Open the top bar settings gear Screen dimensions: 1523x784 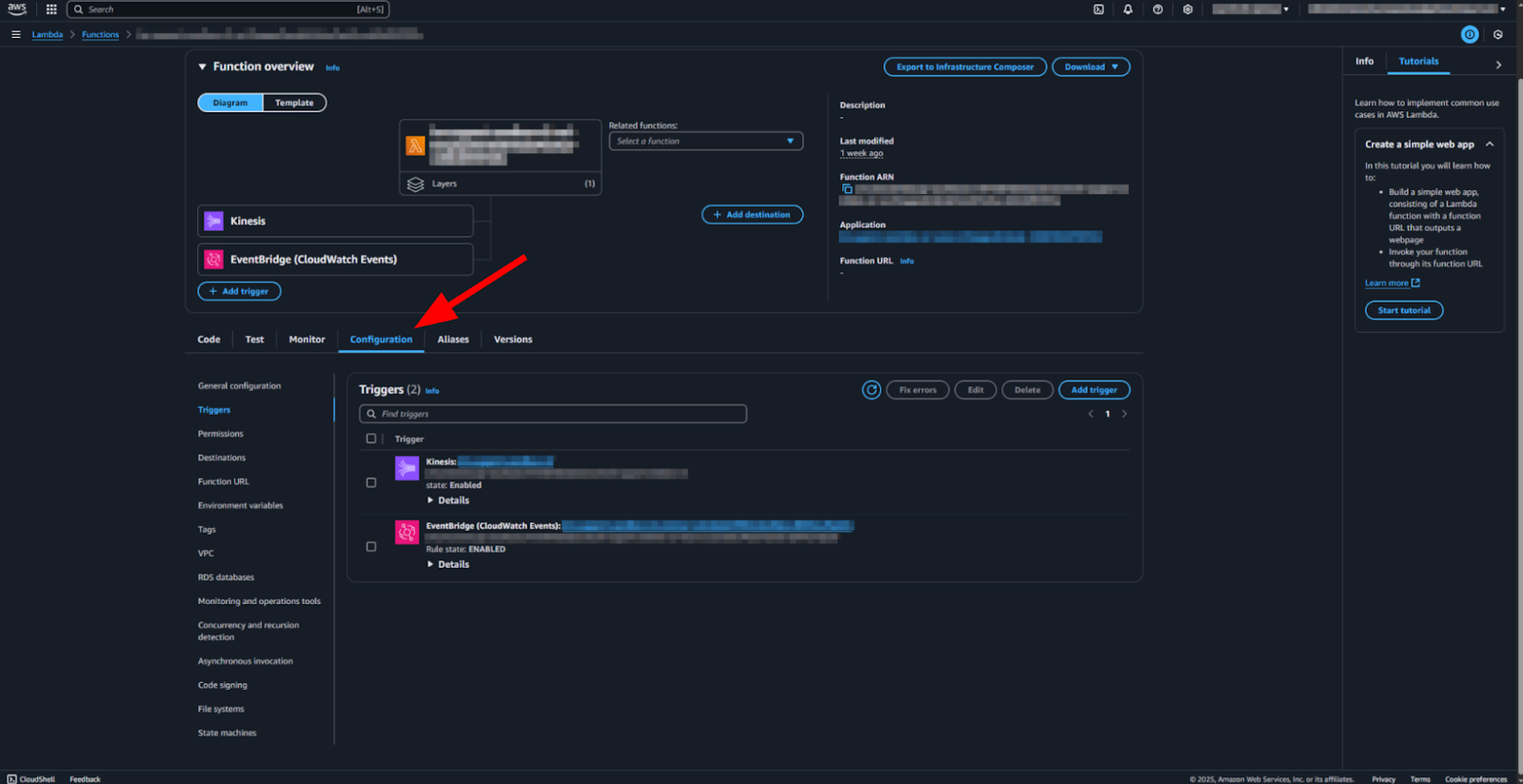coord(1188,10)
